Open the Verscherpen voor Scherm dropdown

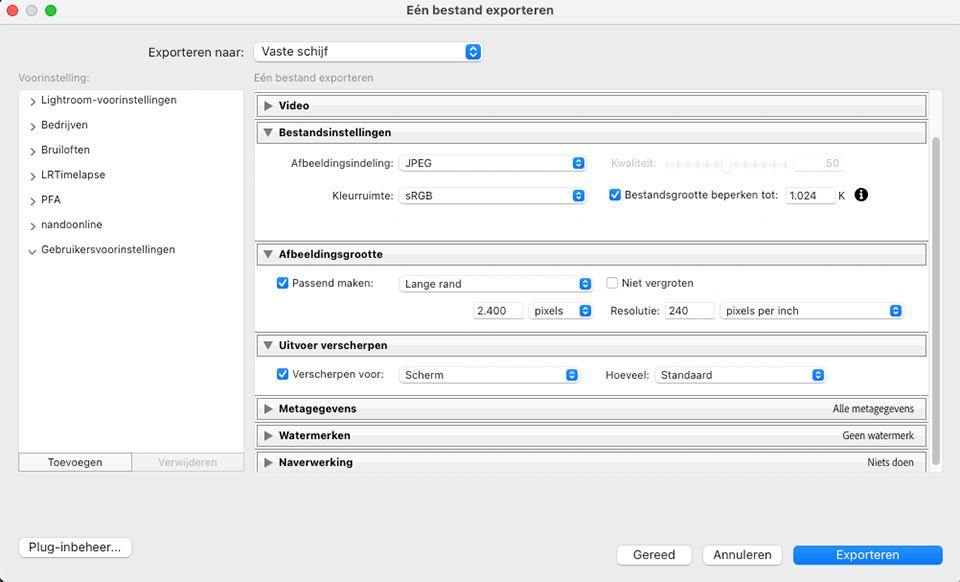click(x=489, y=375)
